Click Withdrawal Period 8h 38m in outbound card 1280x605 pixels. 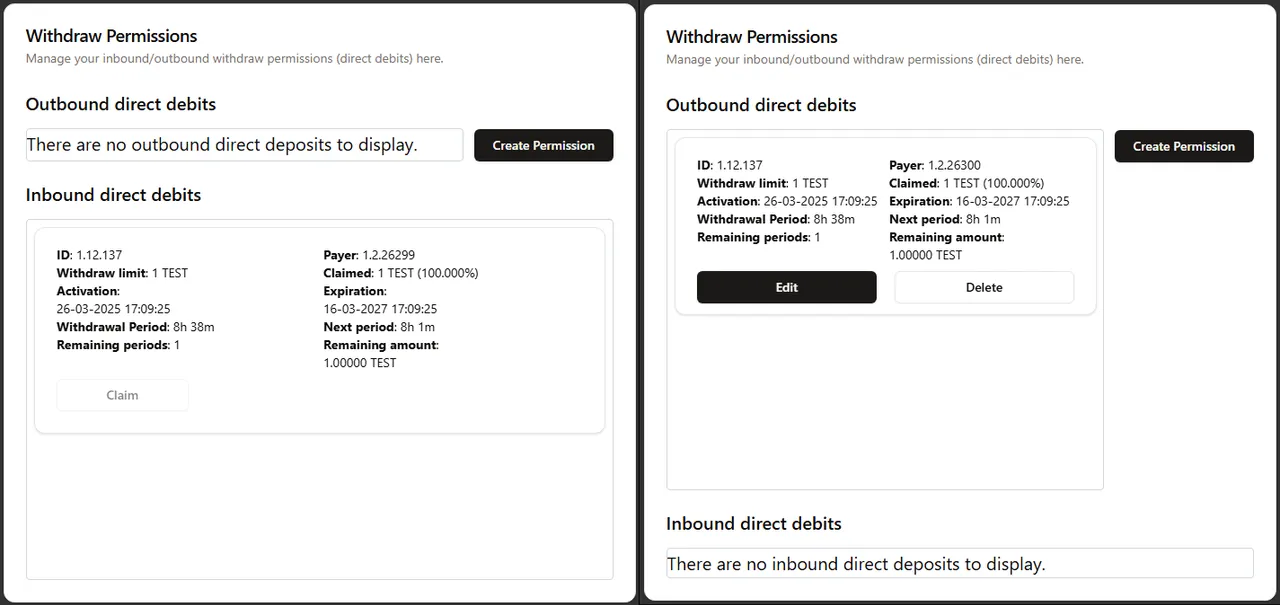(x=776, y=219)
